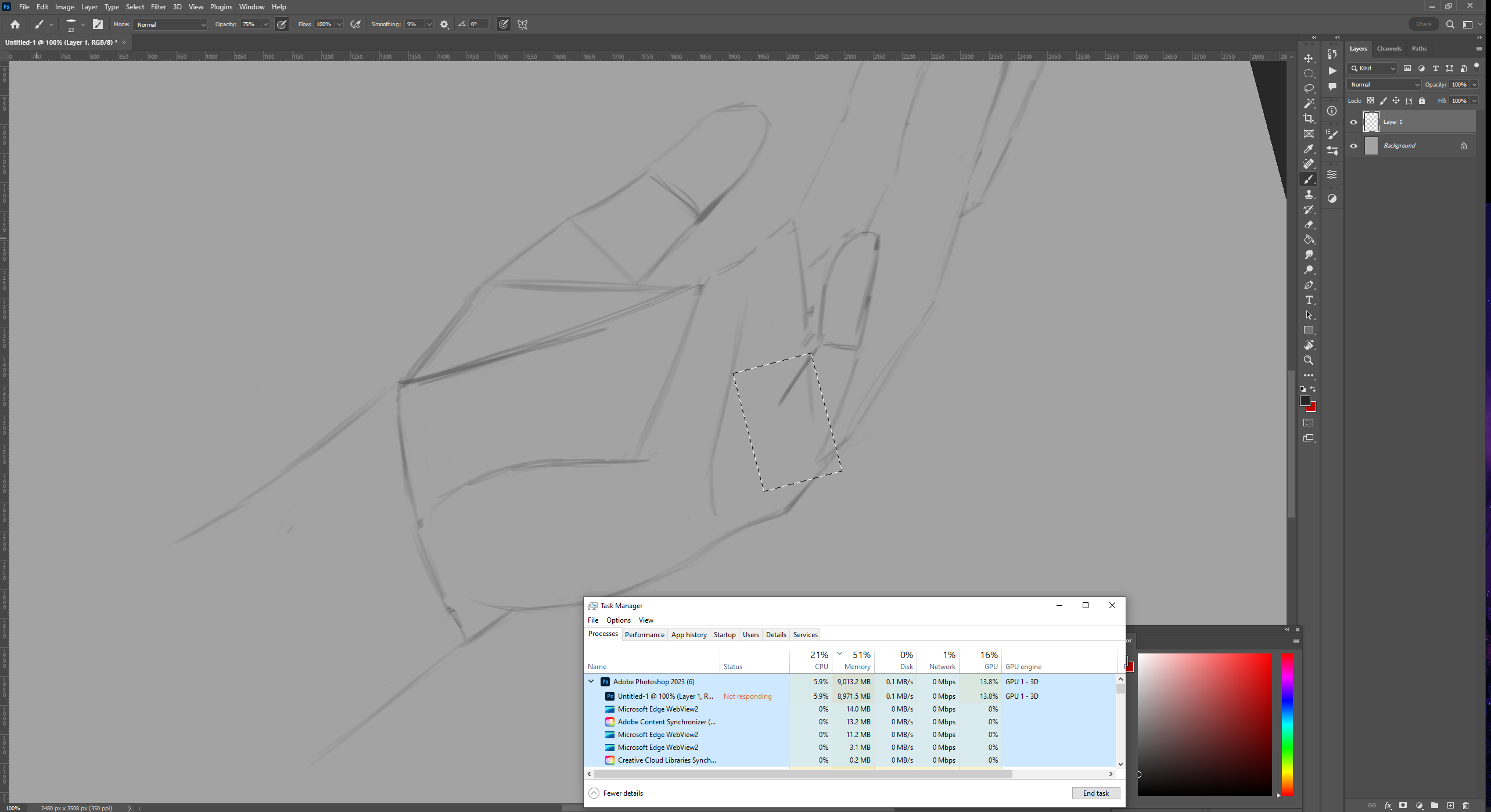The height and width of the screenshot is (812, 1491).
Task: Collapse Adobe Photoshop 2023 process group
Action: [x=591, y=681]
